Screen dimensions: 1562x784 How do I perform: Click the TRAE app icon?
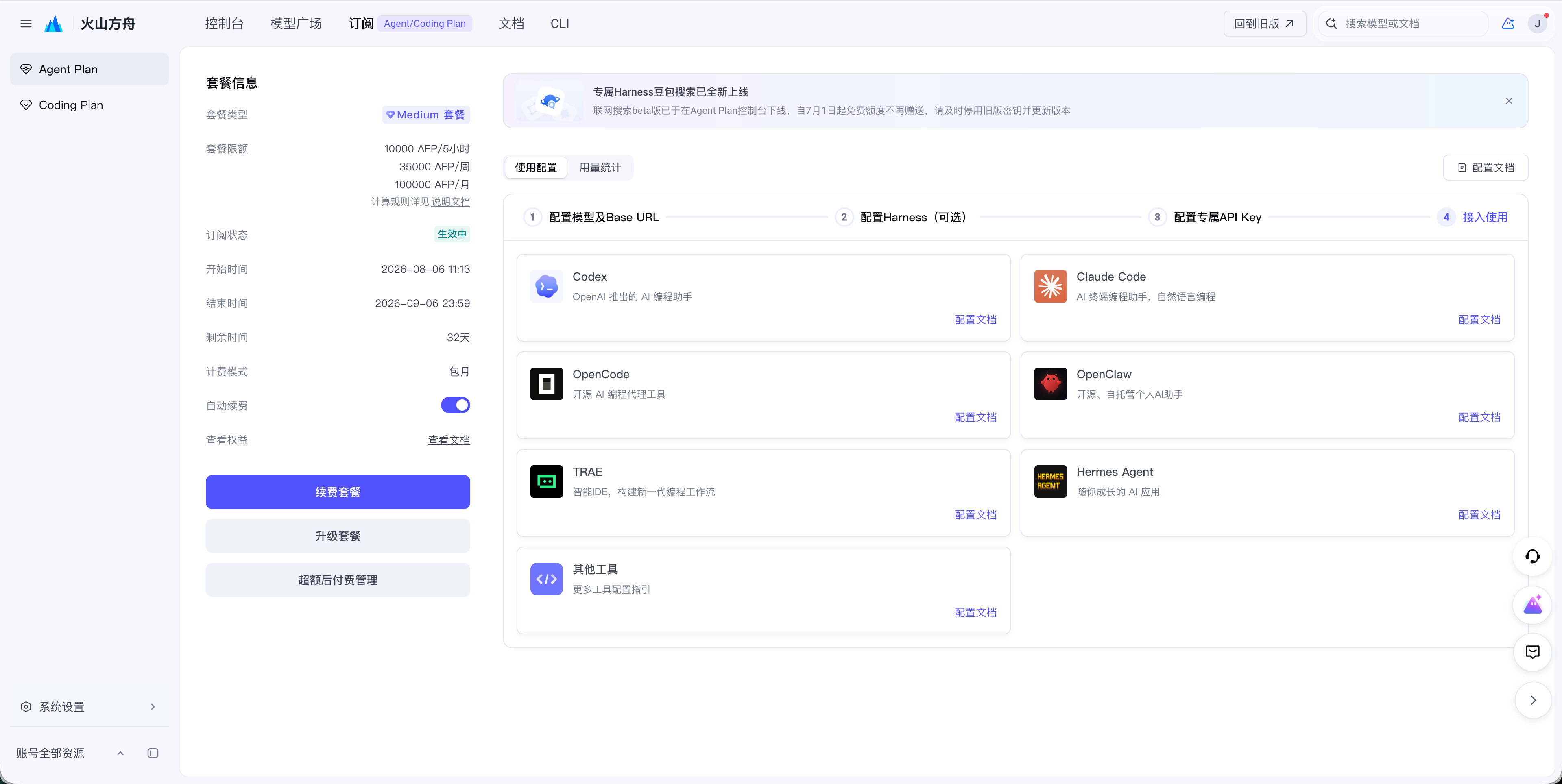(546, 481)
